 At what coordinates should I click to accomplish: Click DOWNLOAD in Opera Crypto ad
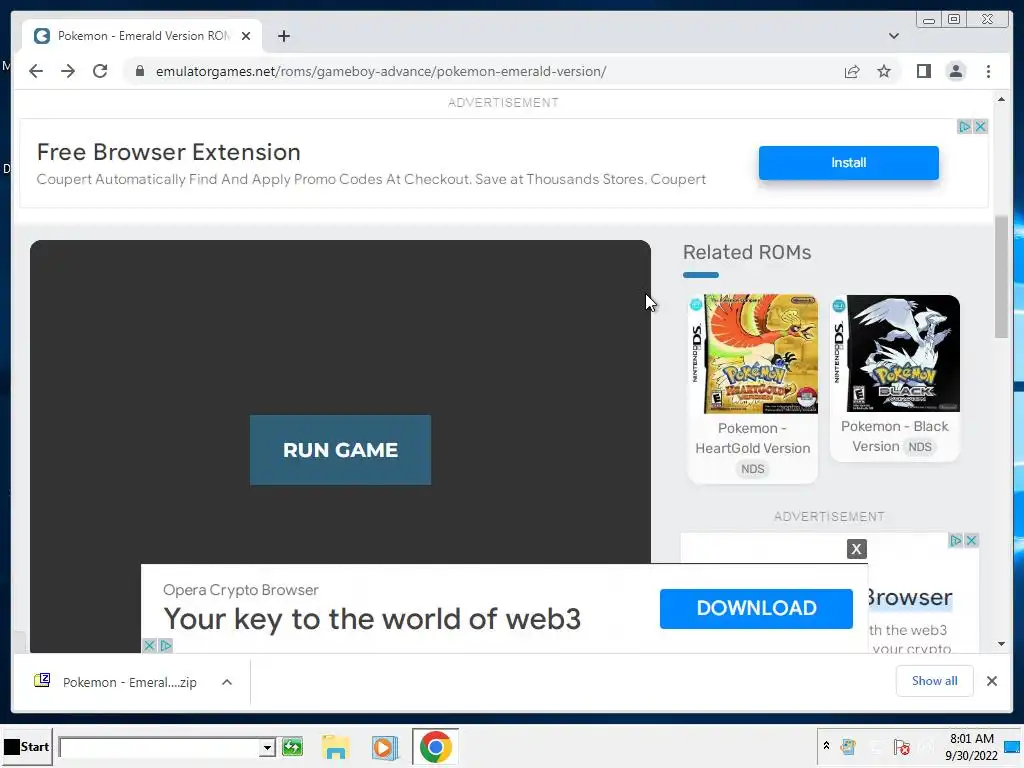pyautogui.click(x=756, y=609)
